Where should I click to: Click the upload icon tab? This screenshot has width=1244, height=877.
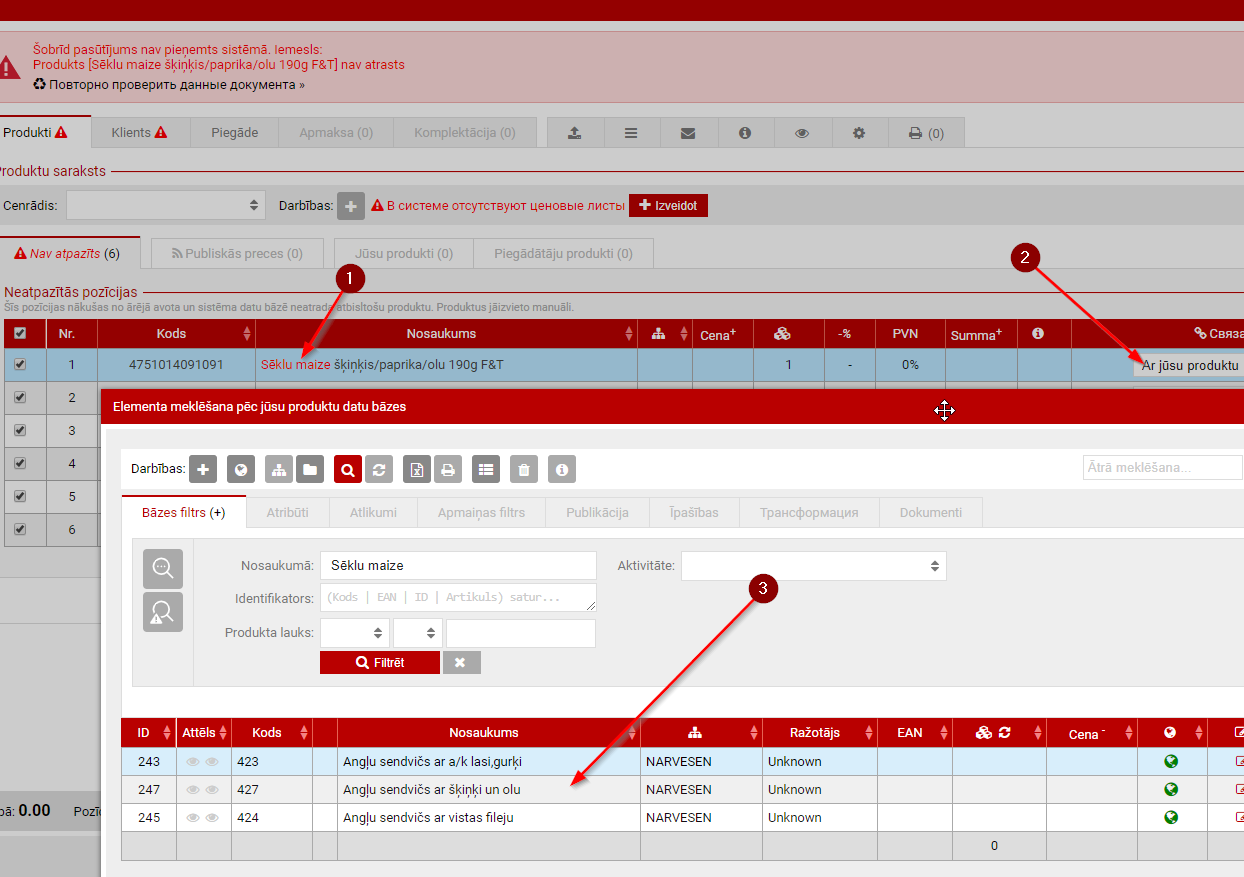(574, 133)
